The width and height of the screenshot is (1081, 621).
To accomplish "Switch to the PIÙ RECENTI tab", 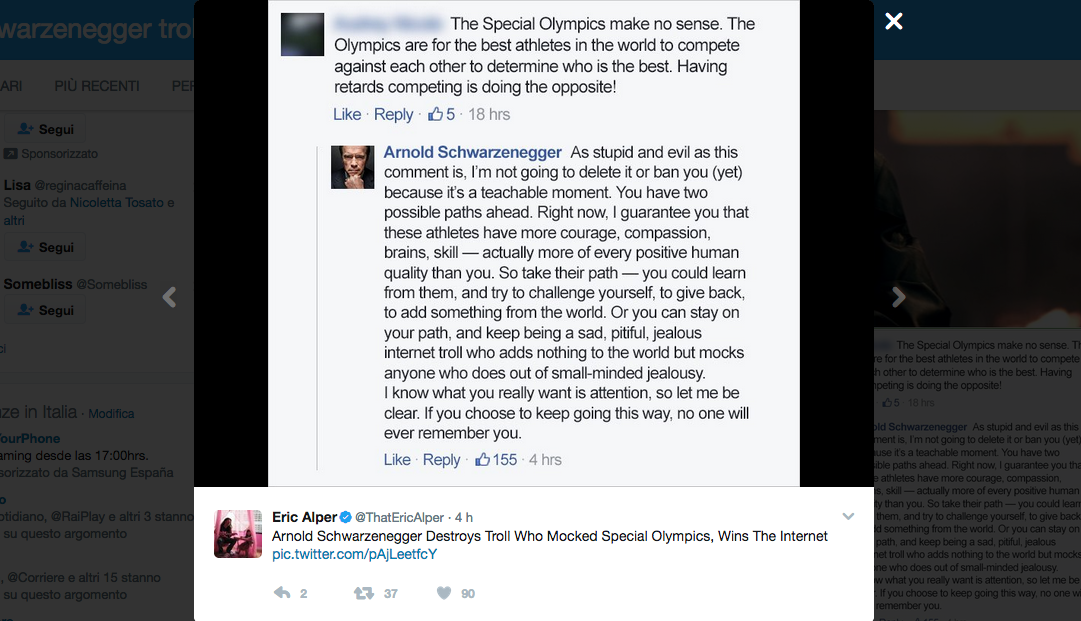I will pyautogui.click(x=97, y=86).
